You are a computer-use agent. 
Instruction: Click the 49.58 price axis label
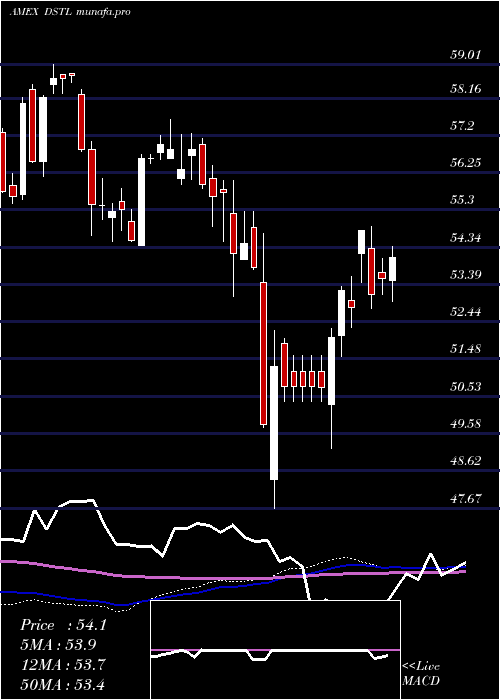(x=465, y=423)
